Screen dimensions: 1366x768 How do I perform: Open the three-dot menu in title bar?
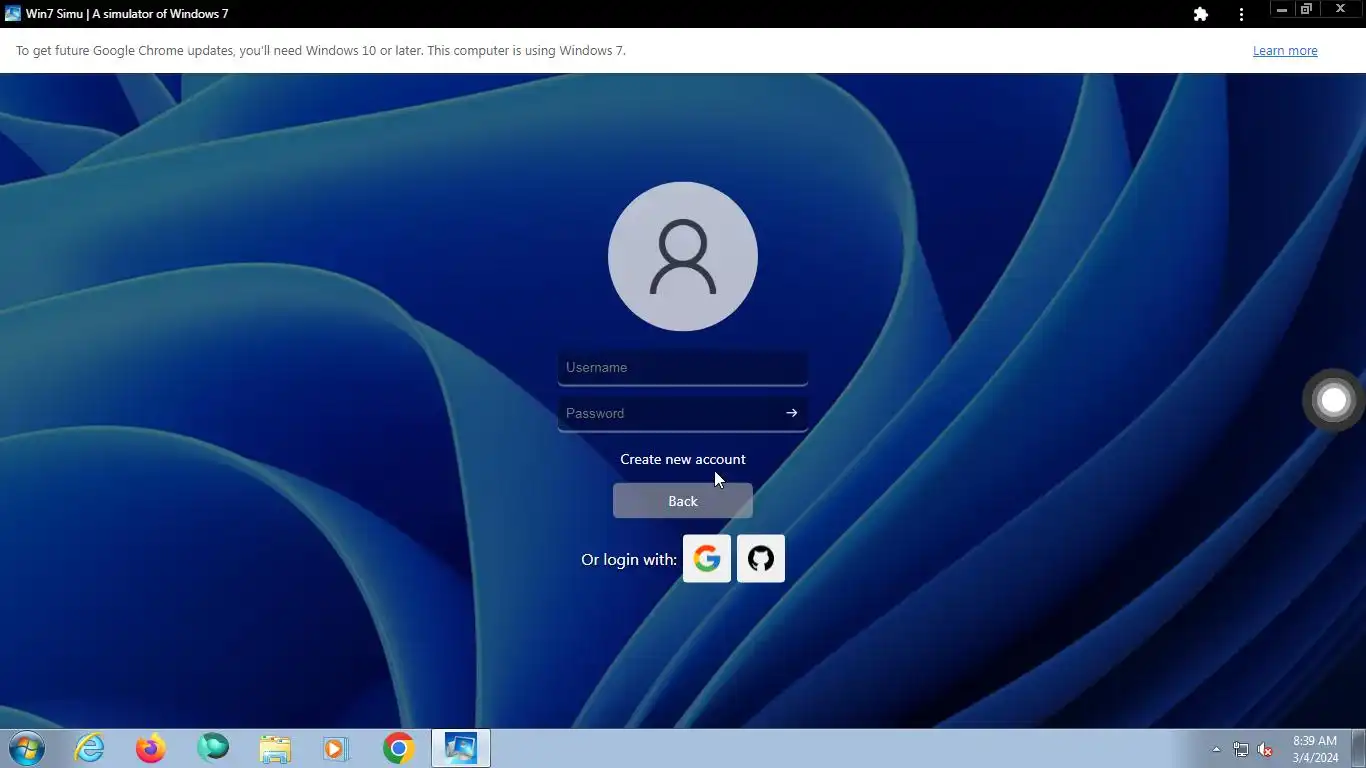[x=1241, y=14]
